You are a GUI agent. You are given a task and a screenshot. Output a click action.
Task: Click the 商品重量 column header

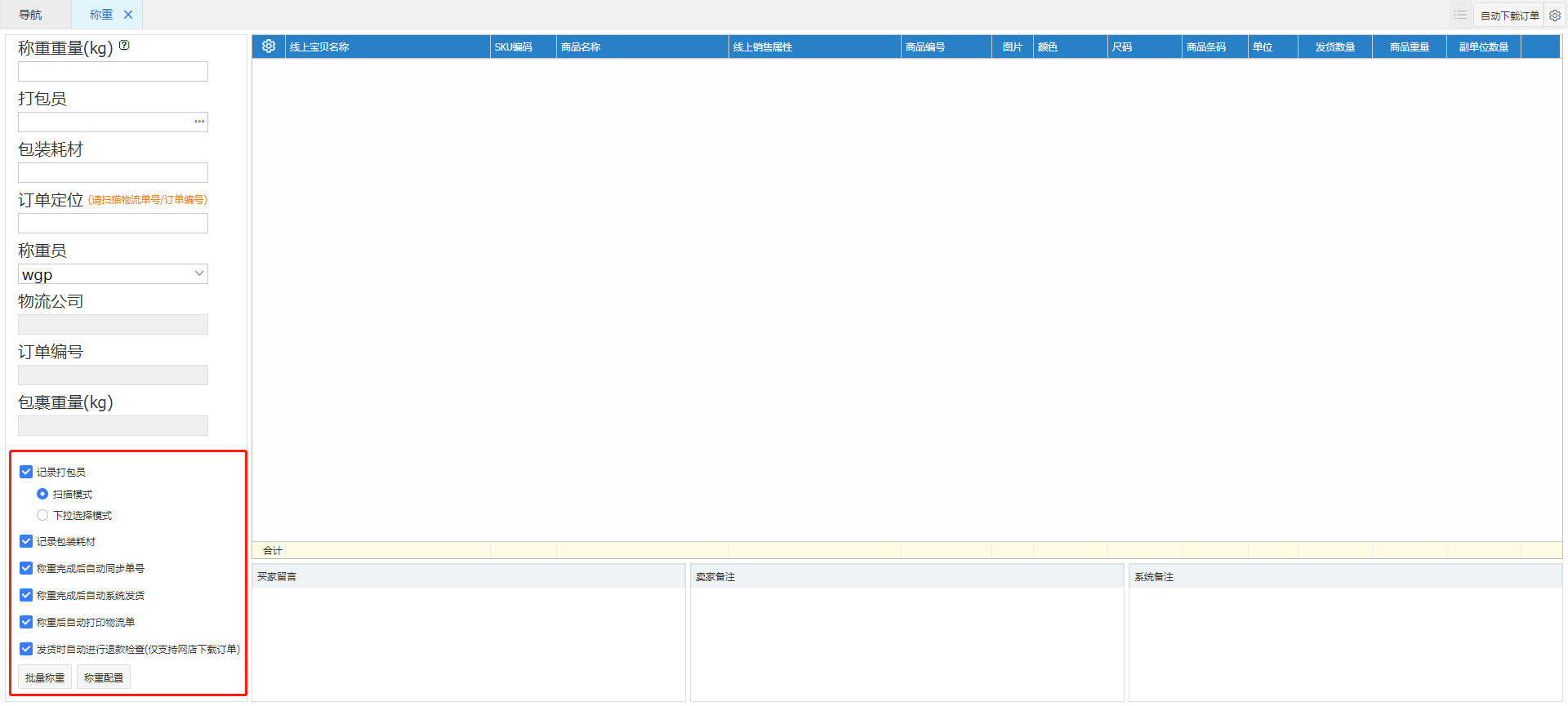pyautogui.click(x=1409, y=47)
